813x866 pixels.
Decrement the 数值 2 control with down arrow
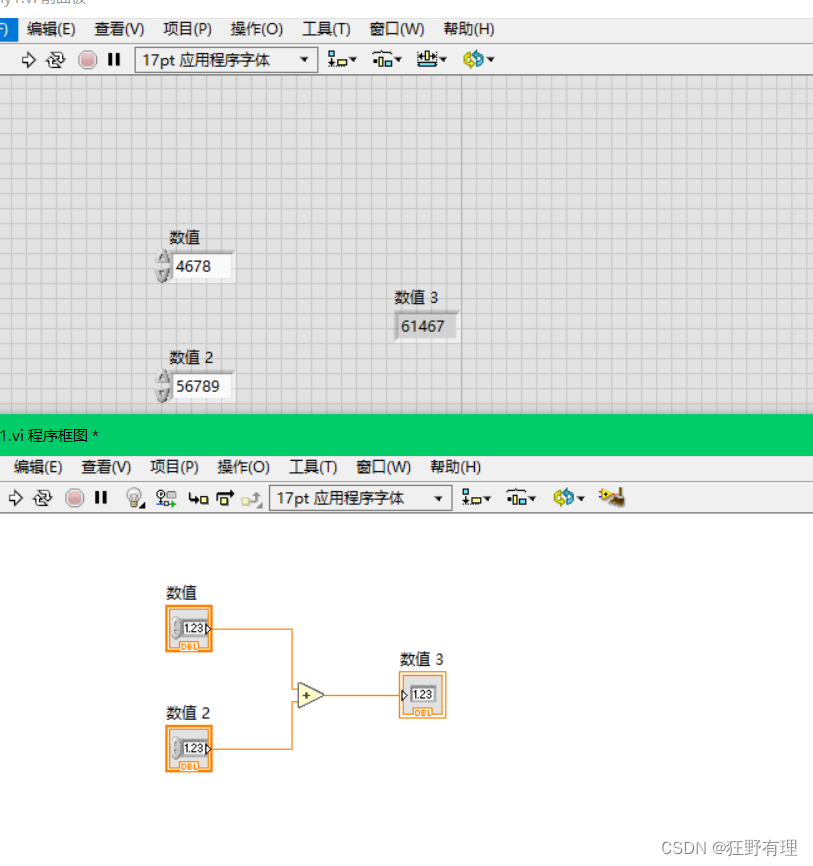tap(163, 394)
